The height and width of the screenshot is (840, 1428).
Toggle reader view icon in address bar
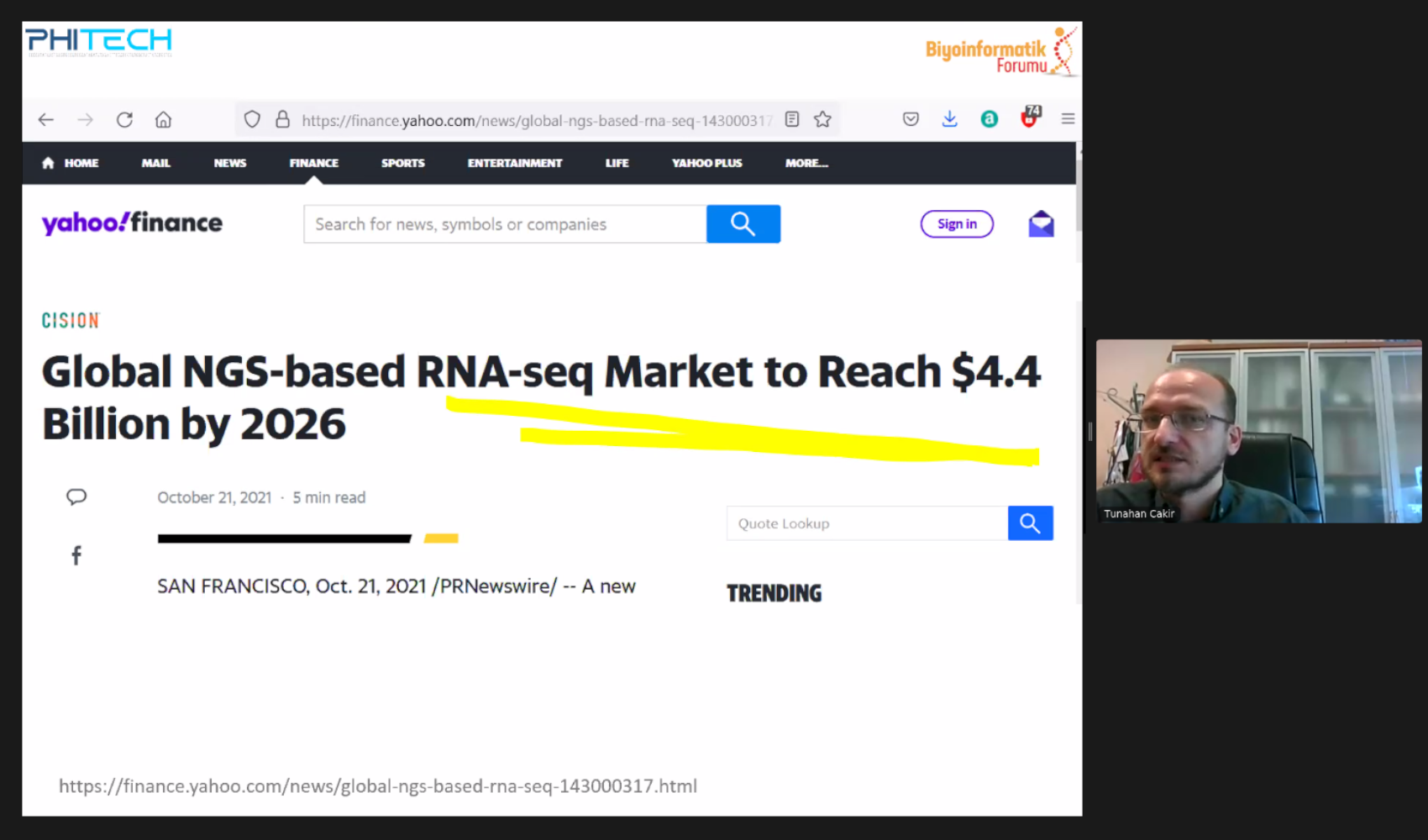click(x=791, y=119)
